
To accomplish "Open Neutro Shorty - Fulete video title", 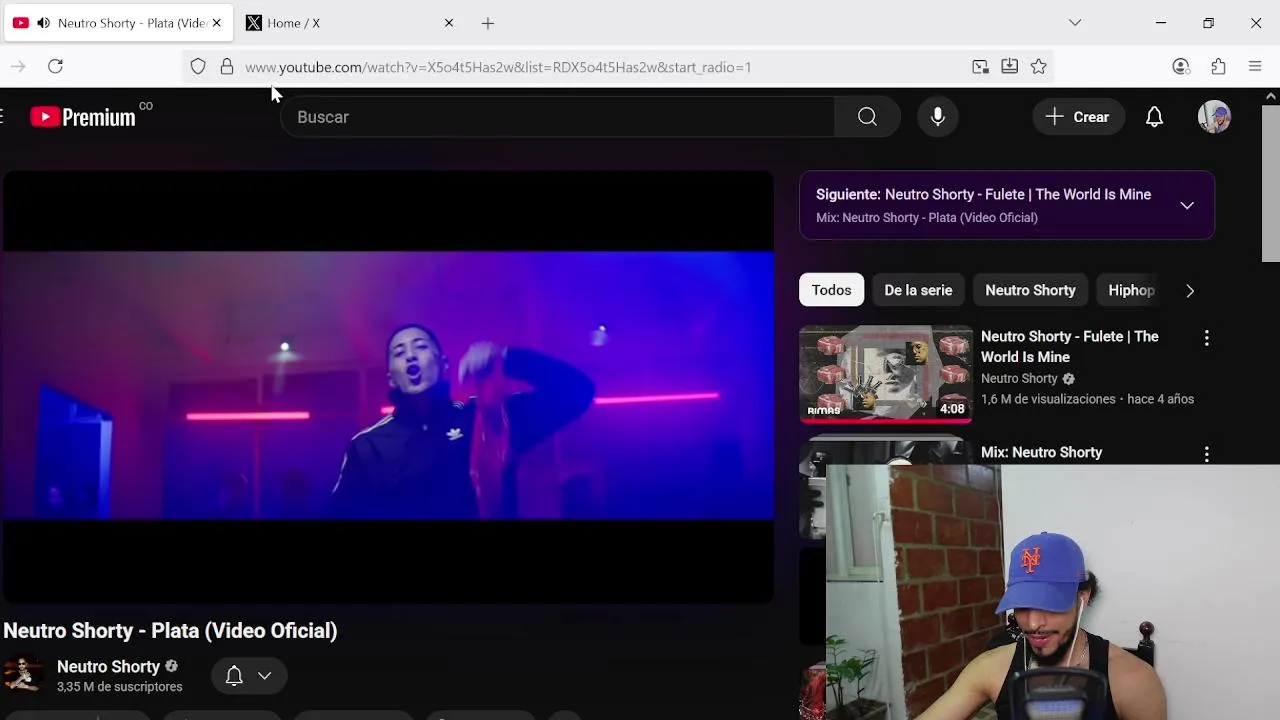I will pyautogui.click(x=1070, y=347).
